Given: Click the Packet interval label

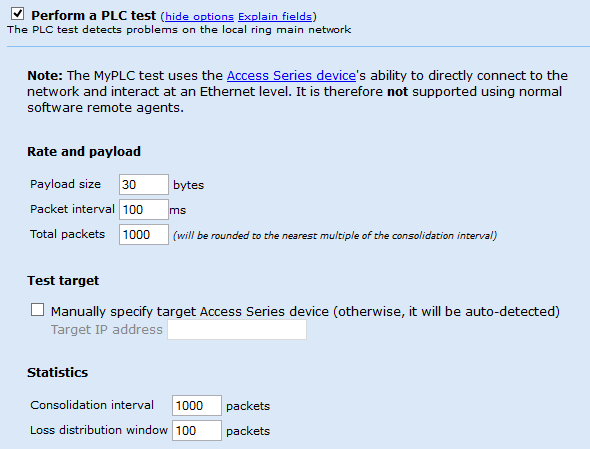Looking at the screenshot, I should pyautogui.click(x=72, y=209).
